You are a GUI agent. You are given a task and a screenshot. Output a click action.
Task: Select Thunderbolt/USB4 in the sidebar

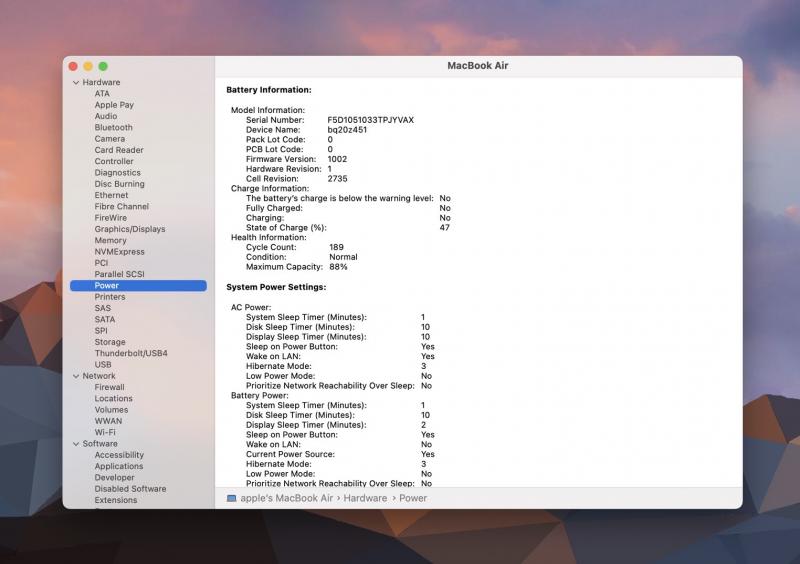[131, 353]
